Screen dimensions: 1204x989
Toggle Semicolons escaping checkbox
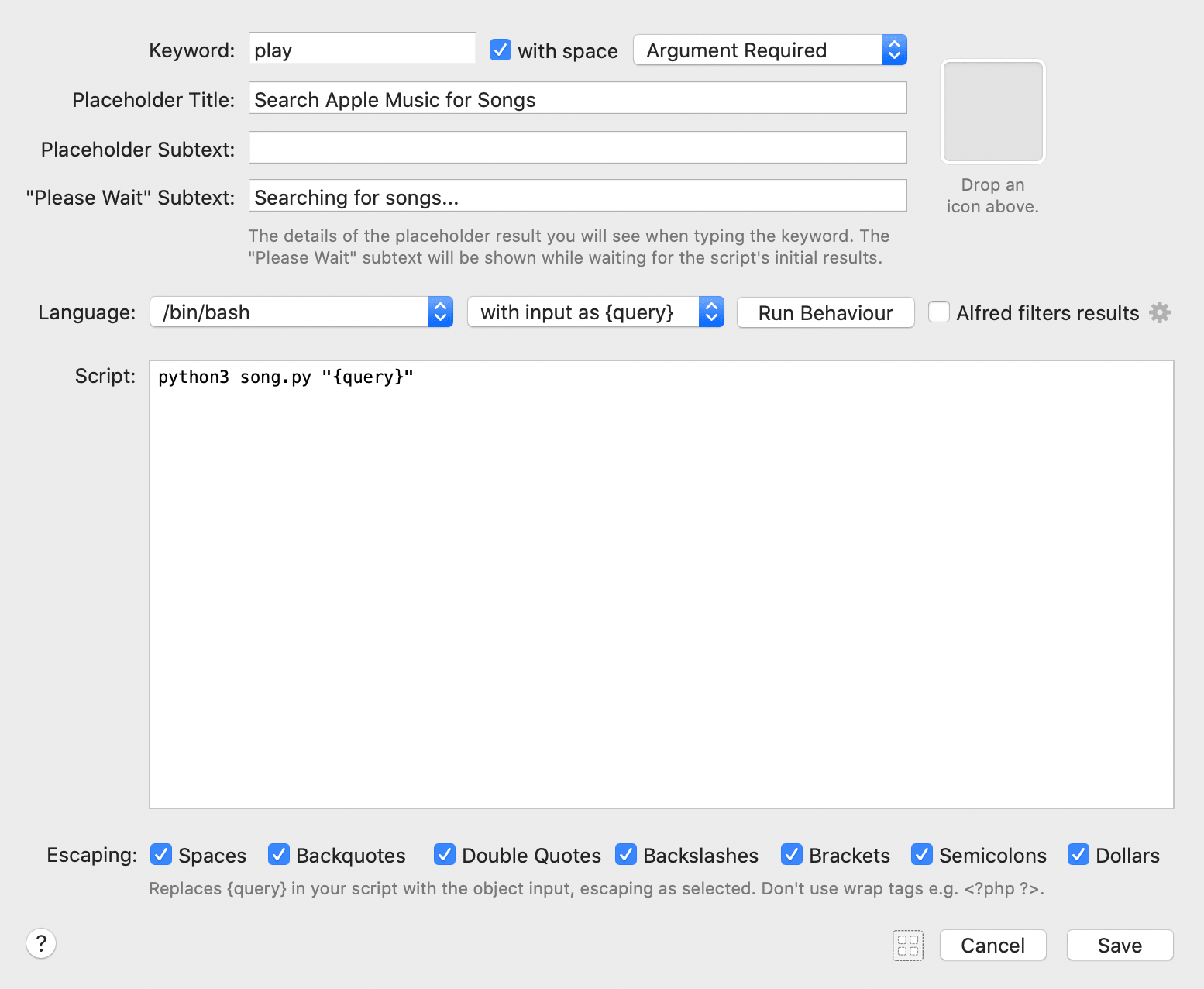tap(922, 854)
